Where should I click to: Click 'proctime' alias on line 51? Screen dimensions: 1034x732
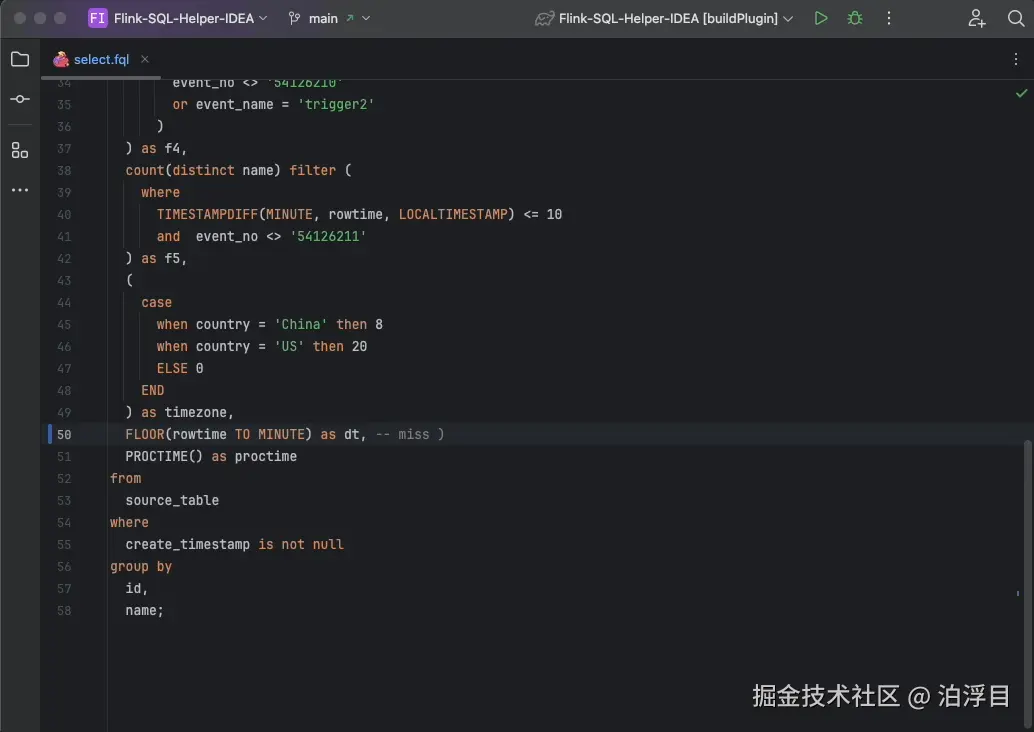(266, 456)
